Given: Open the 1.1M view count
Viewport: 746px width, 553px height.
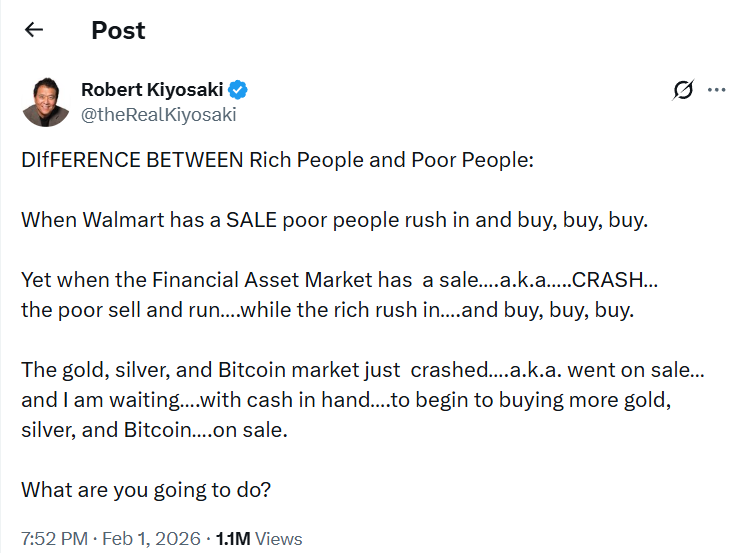Looking at the screenshot, I should click(x=234, y=539).
